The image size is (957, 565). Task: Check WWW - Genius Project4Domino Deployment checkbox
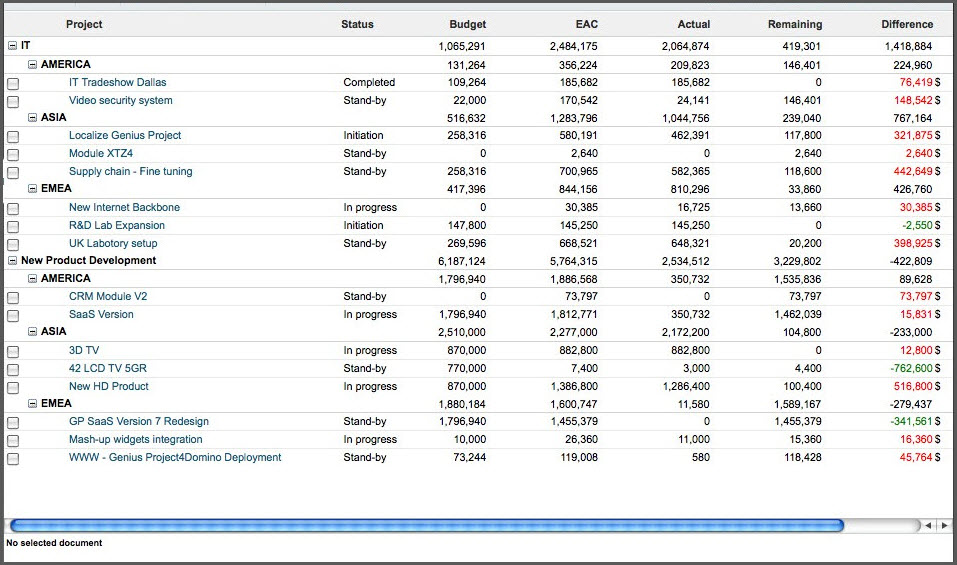tap(13, 458)
